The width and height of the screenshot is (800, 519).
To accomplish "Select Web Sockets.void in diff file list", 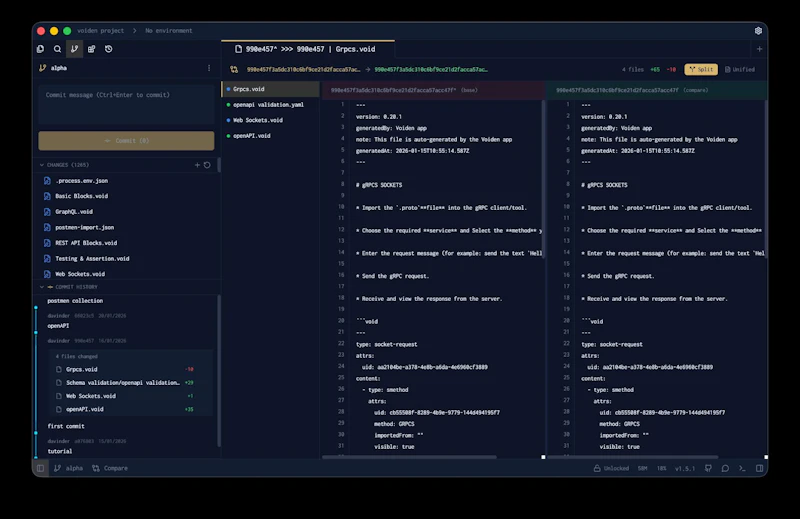I will [271, 120].
